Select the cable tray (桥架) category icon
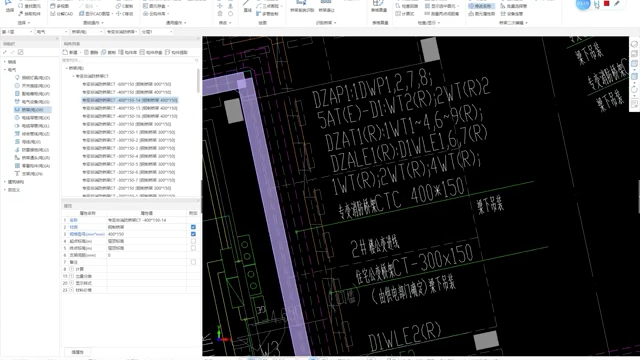The height and width of the screenshot is (360, 640). [17, 110]
